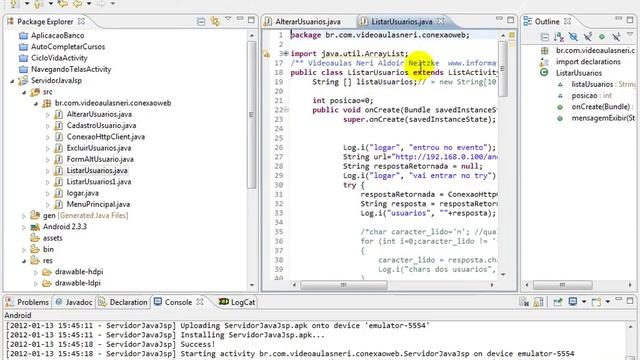
Task: Click the Package Explorer vertical scrollbar thumb
Action: point(251,115)
